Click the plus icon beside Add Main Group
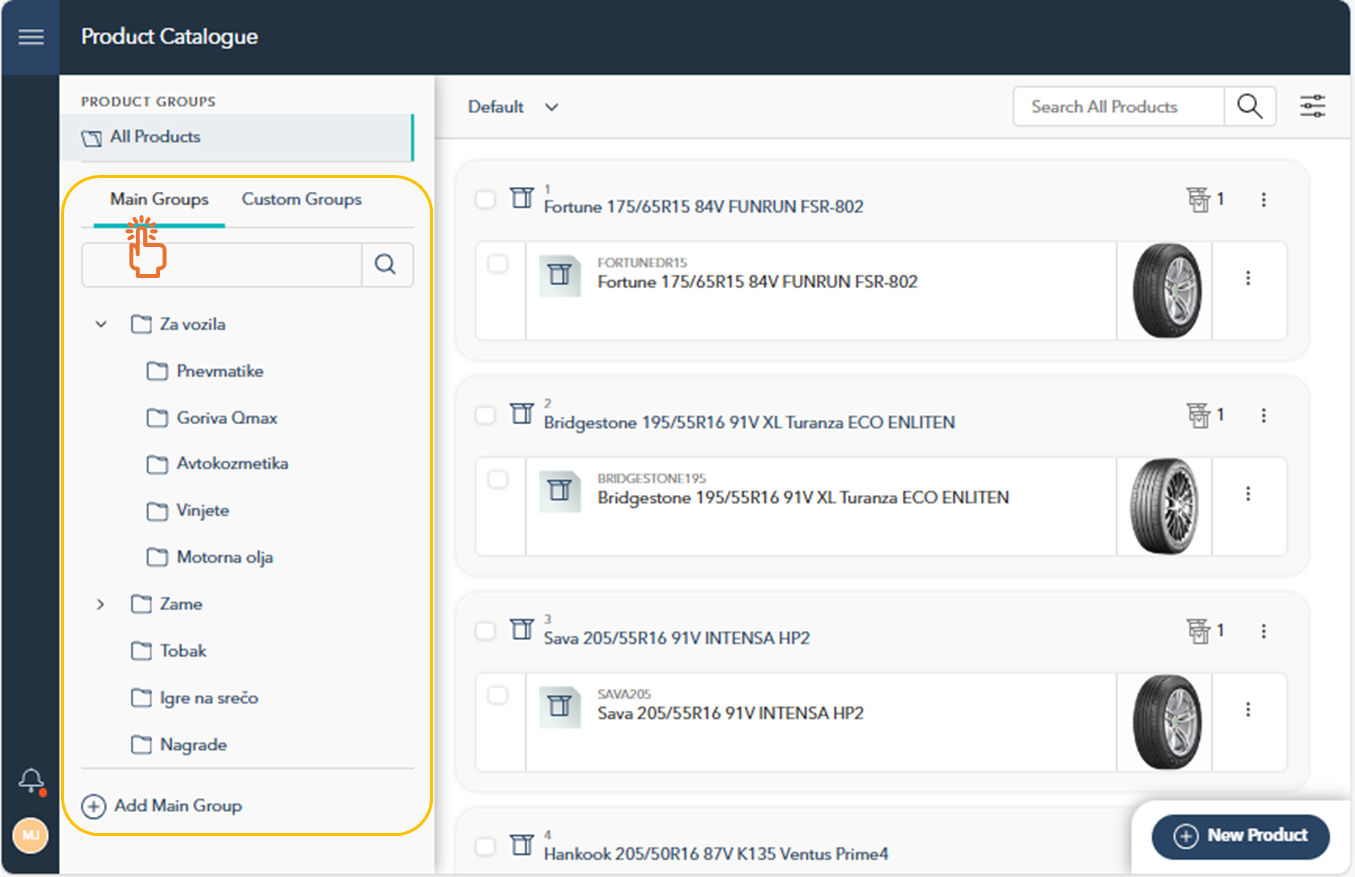The image size is (1355, 877). (x=94, y=806)
